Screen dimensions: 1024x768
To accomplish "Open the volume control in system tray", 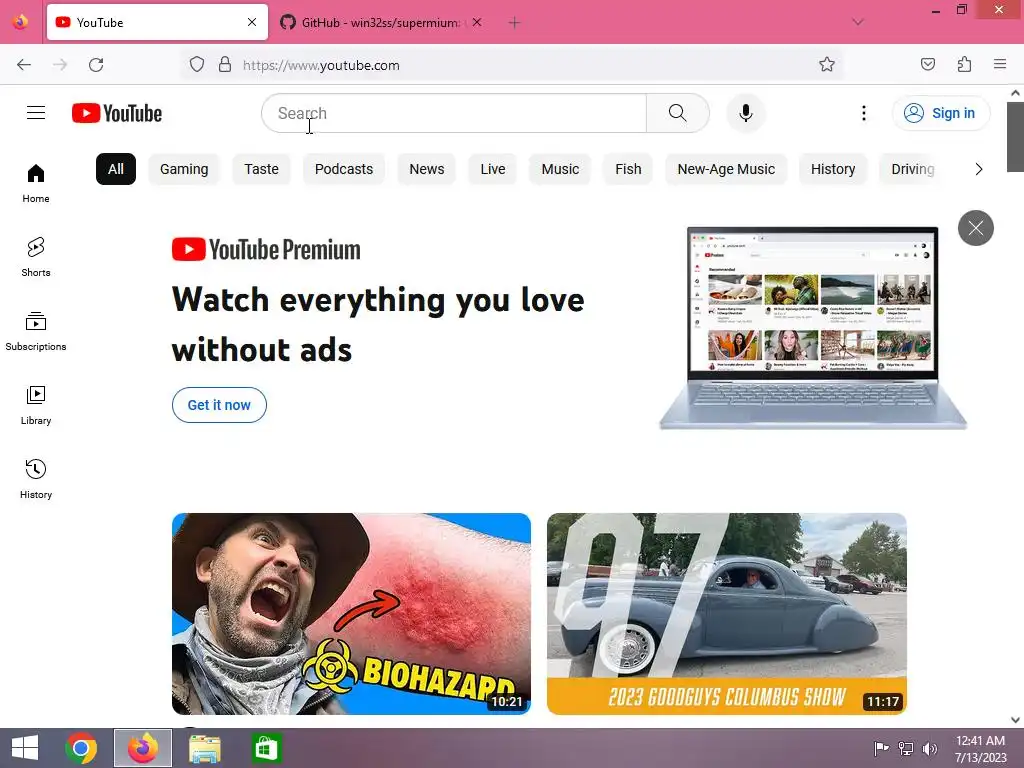I will 930,748.
